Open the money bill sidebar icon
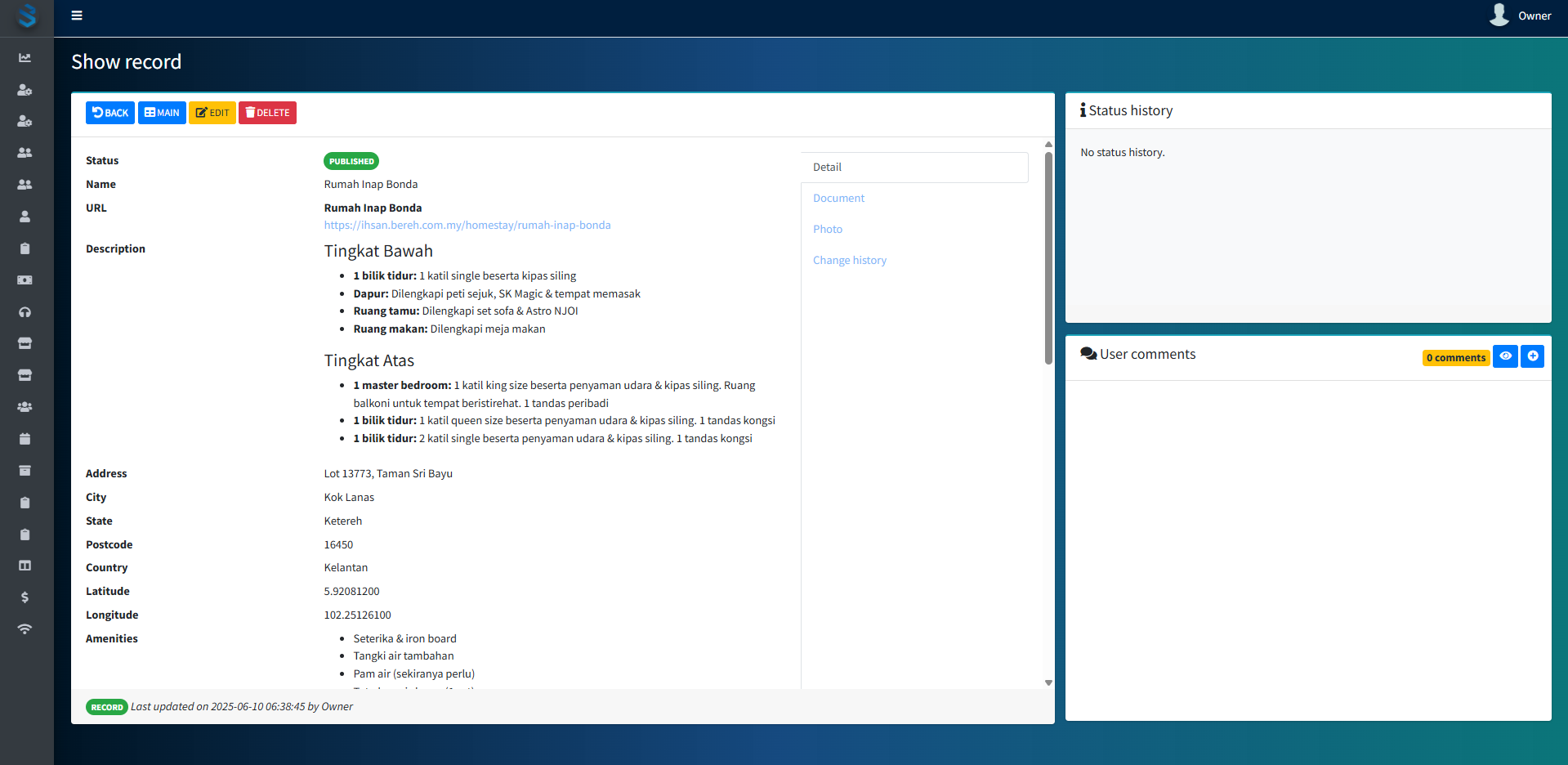This screenshot has height=765, width=1568. (25, 280)
